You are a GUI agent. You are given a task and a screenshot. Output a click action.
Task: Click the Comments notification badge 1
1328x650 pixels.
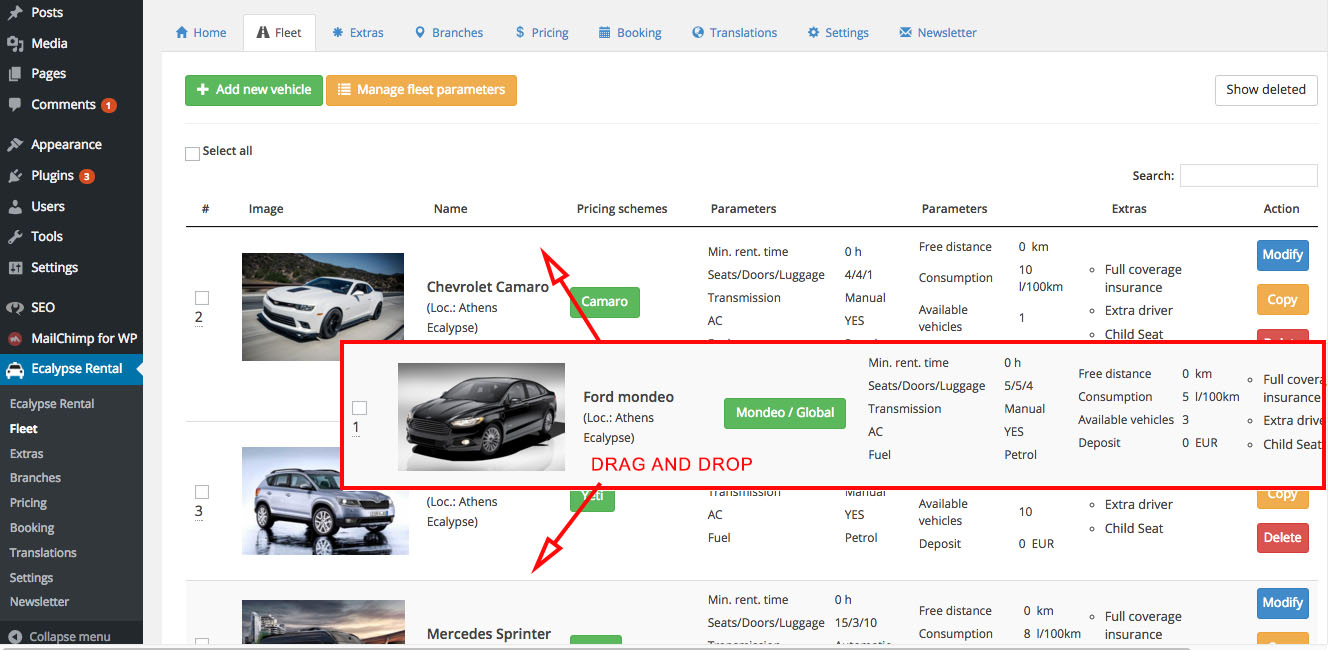click(109, 105)
